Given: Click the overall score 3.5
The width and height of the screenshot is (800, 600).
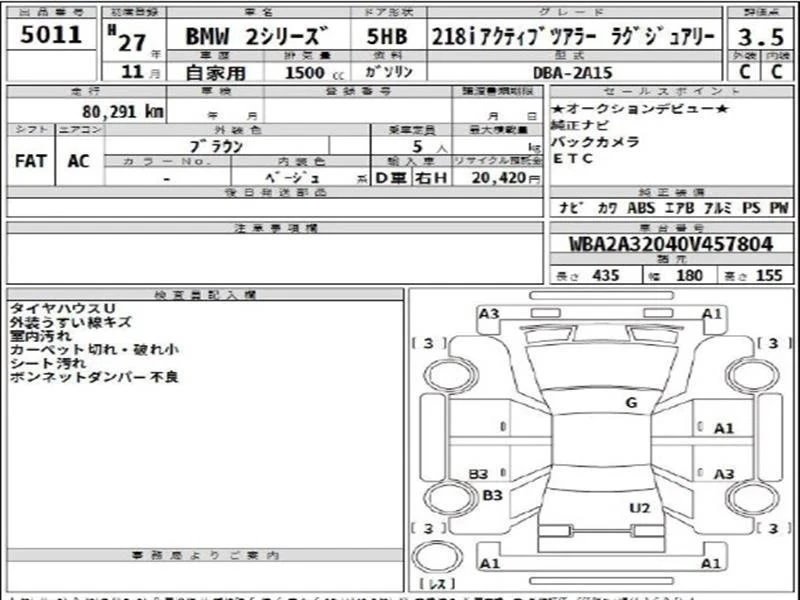Looking at the screenshot, I should coord(761,37).
